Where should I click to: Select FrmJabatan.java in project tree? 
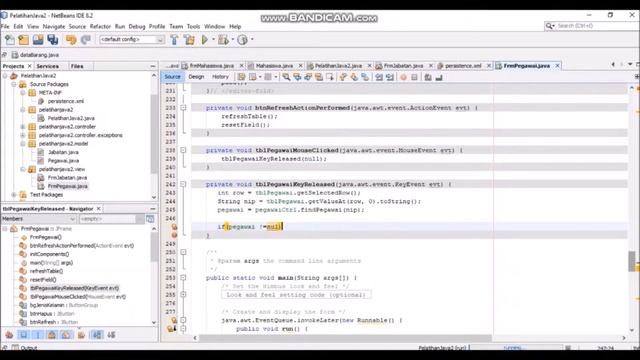(67, 178)
